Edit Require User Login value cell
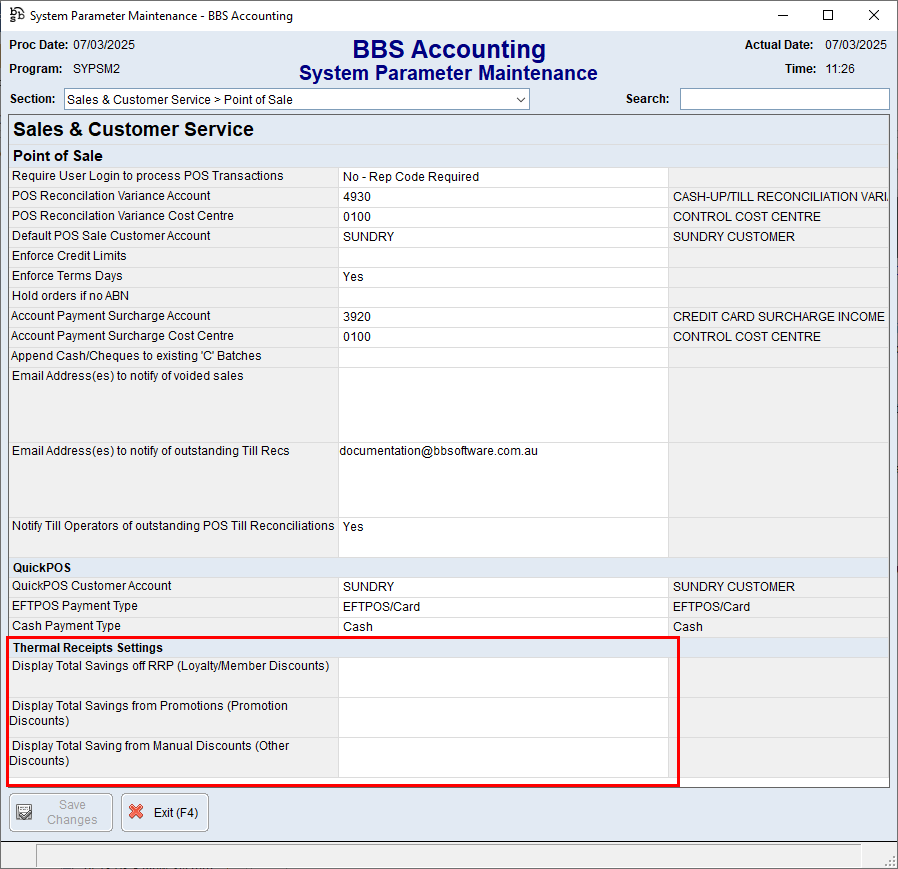The image size is (898, 869). point(502,177)
